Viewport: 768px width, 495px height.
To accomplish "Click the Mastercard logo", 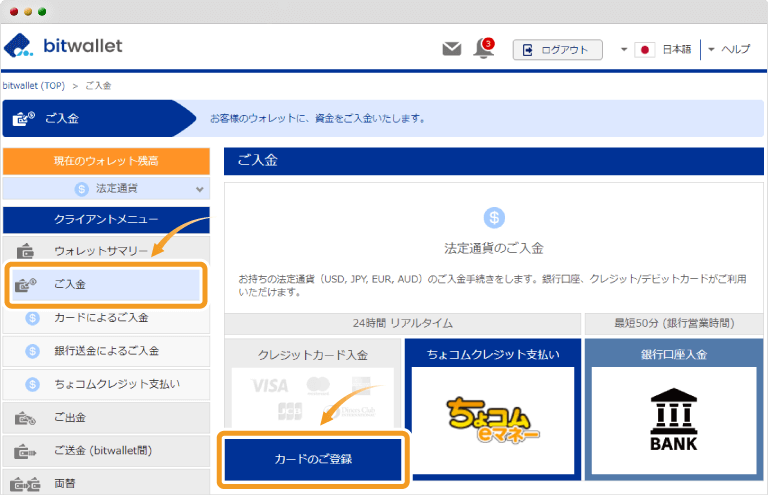I will point(318,386).
